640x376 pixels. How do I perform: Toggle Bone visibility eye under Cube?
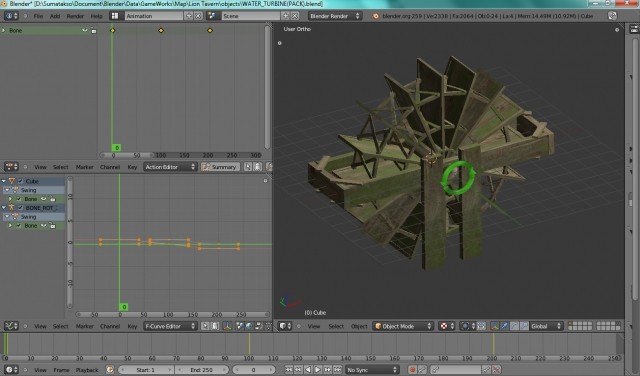[x=44, y=199]
